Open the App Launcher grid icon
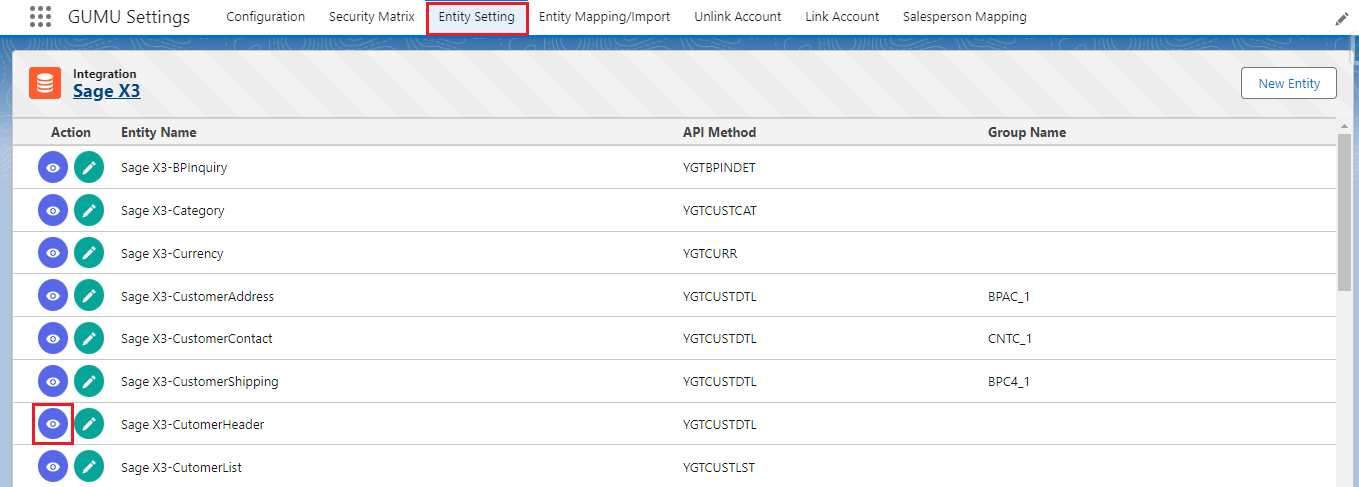The image size is (1359, 487). pyautogui.click(x=40, y=17)
